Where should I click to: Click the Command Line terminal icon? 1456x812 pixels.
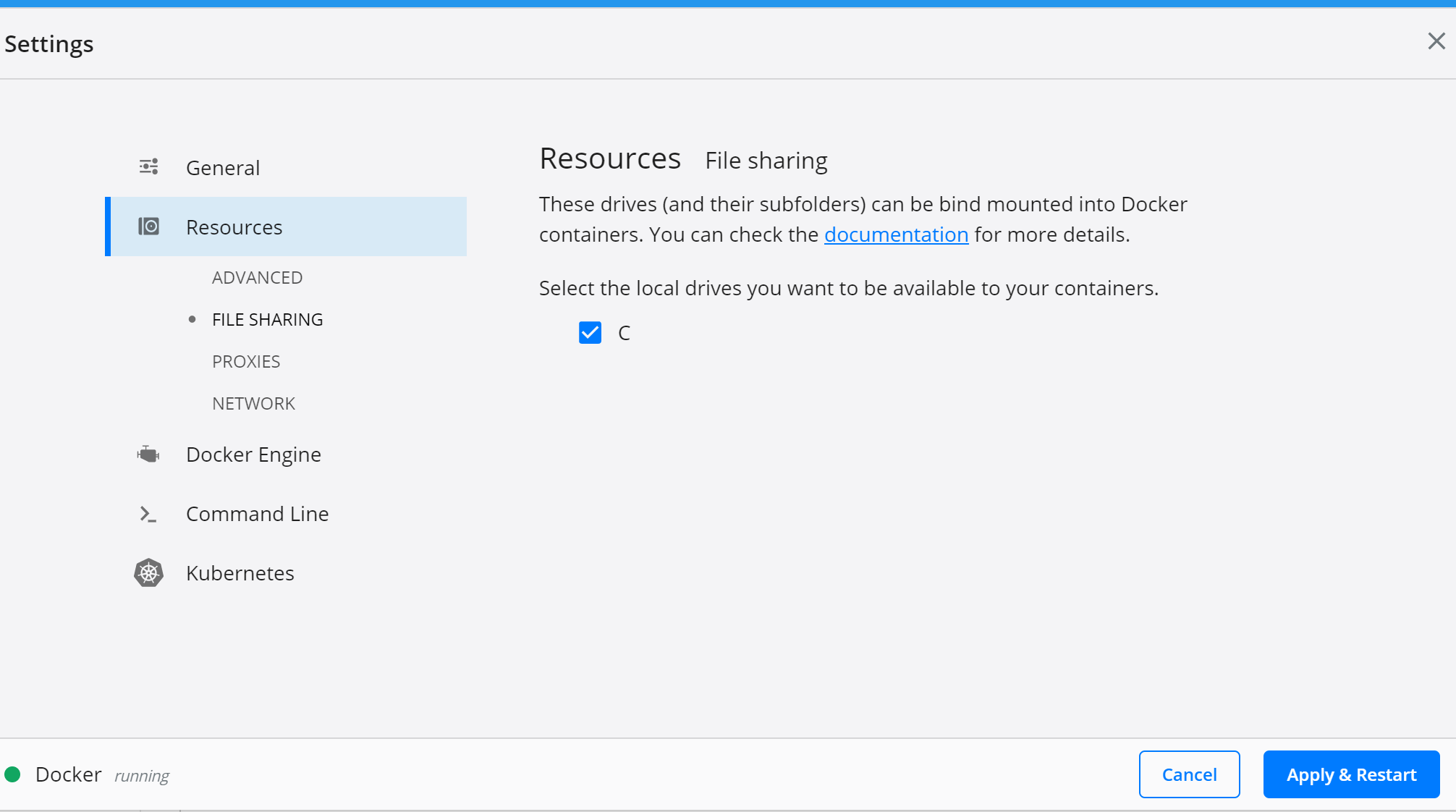tap(148, 514)
